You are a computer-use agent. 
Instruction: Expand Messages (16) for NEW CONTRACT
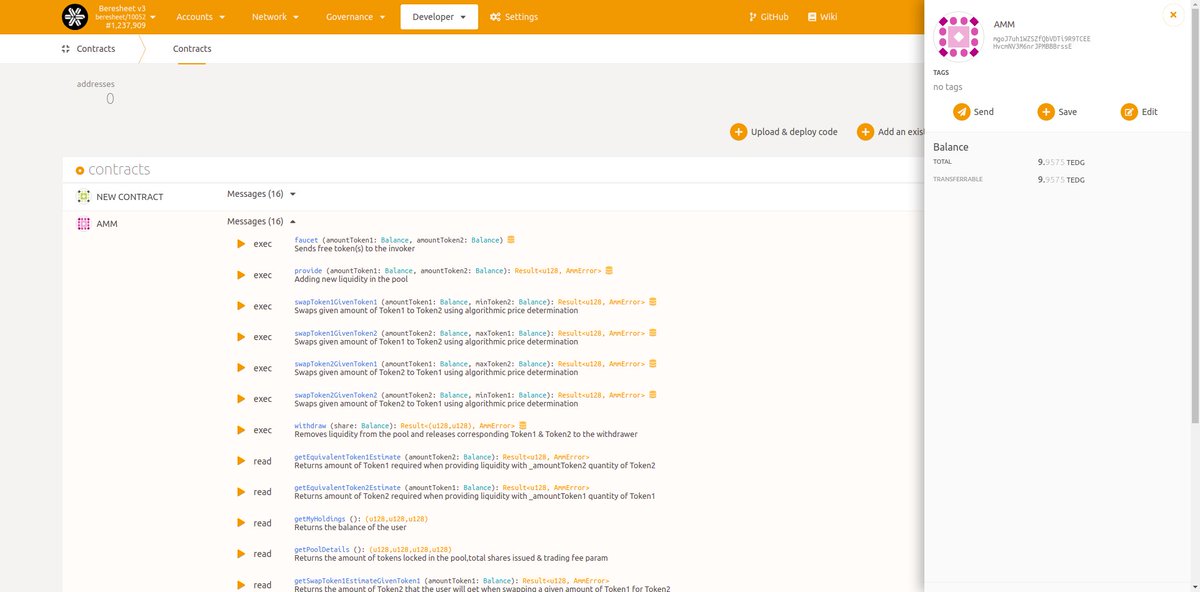(x=262, y=194)
